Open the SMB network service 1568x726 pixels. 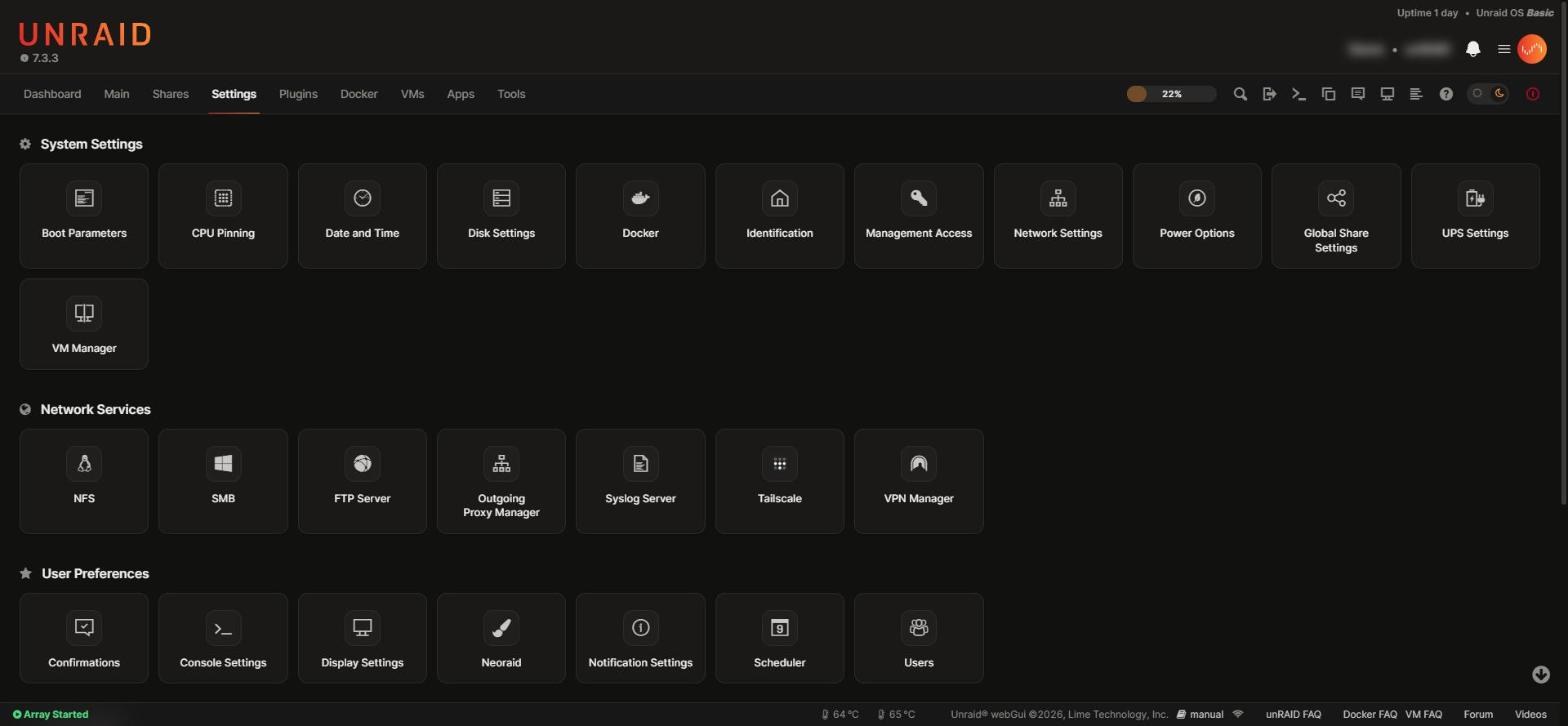[223, 481]
